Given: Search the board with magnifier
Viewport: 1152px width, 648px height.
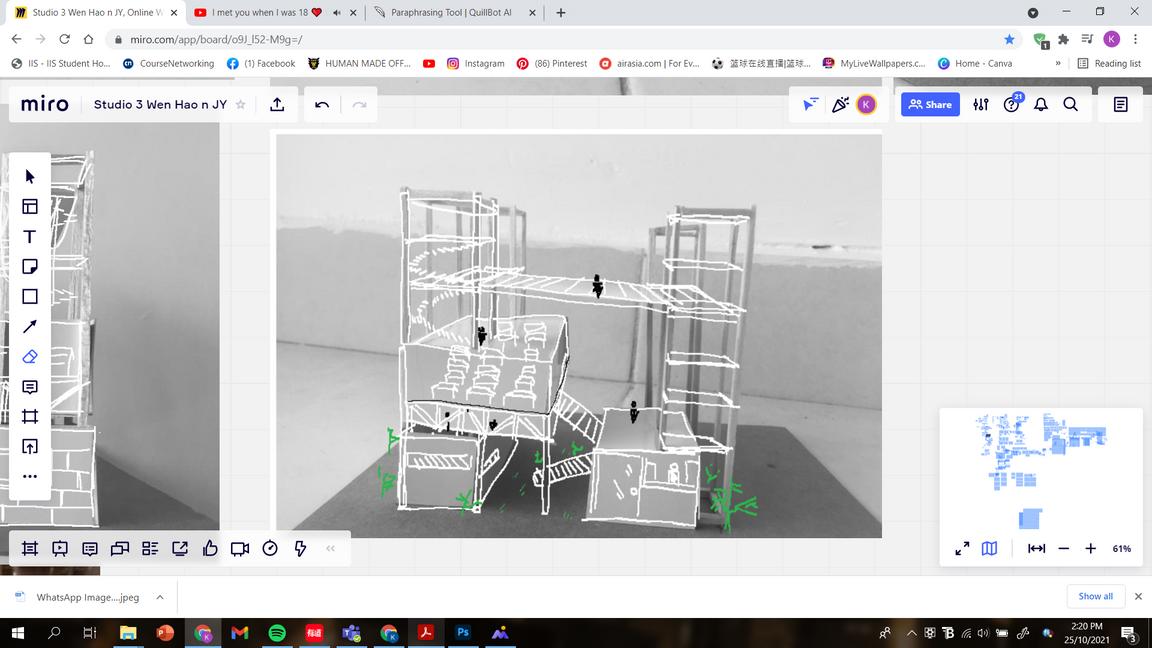Looking at the screenshot, I should pos(1070,104).
